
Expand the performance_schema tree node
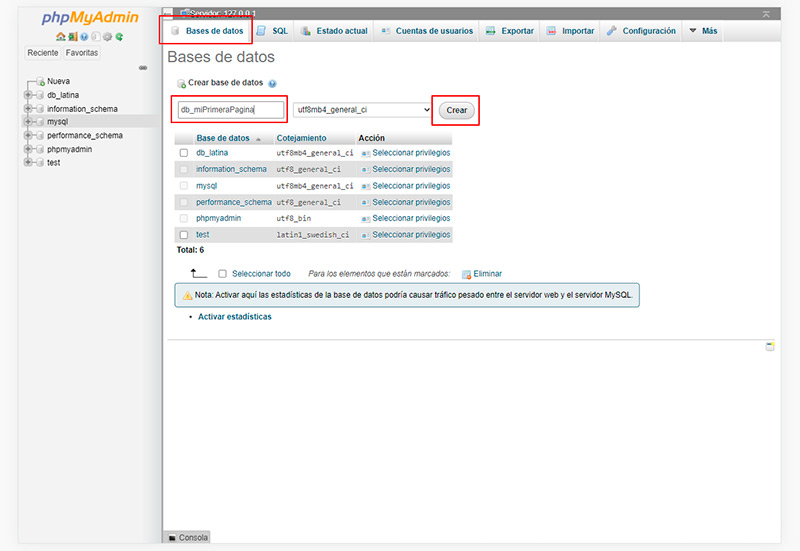pos(28,136)
